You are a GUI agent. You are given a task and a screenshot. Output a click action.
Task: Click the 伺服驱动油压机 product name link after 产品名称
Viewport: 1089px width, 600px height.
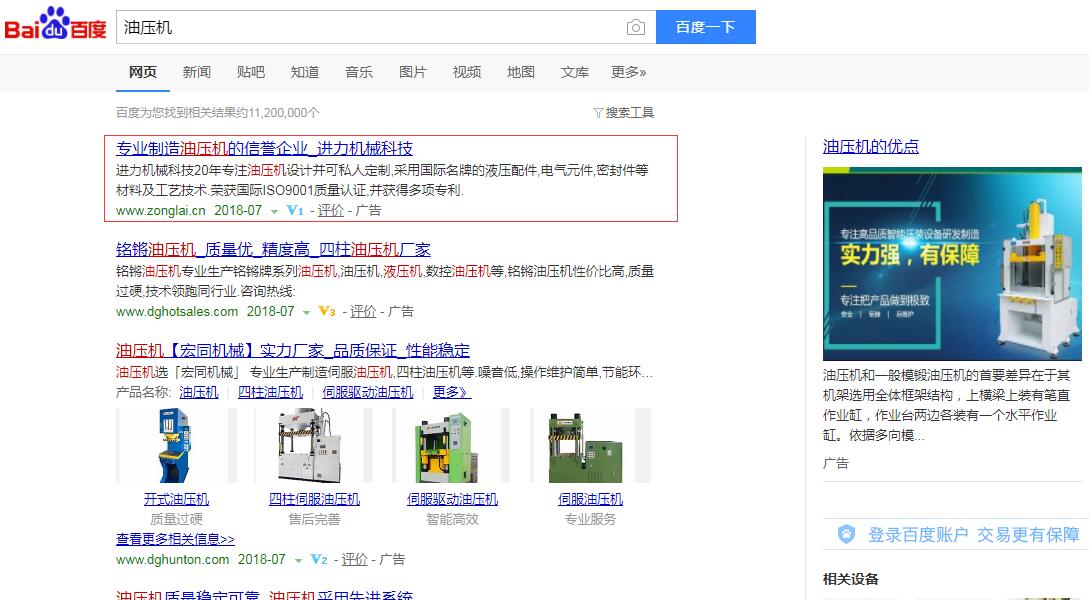367,392
